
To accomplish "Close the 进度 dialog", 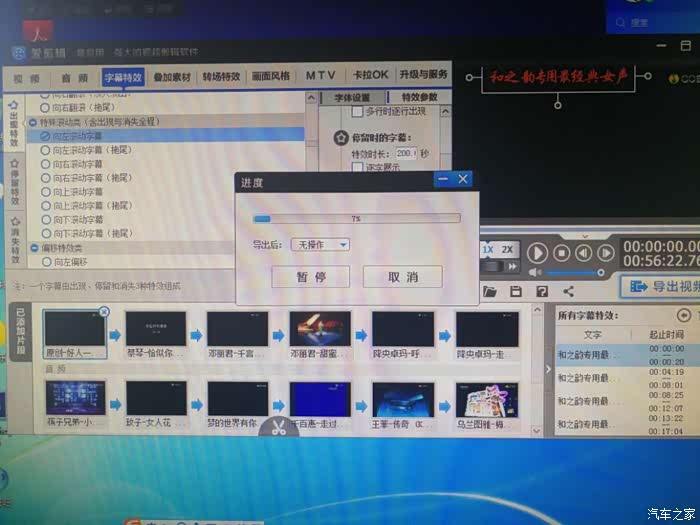I will pos(463,179).
